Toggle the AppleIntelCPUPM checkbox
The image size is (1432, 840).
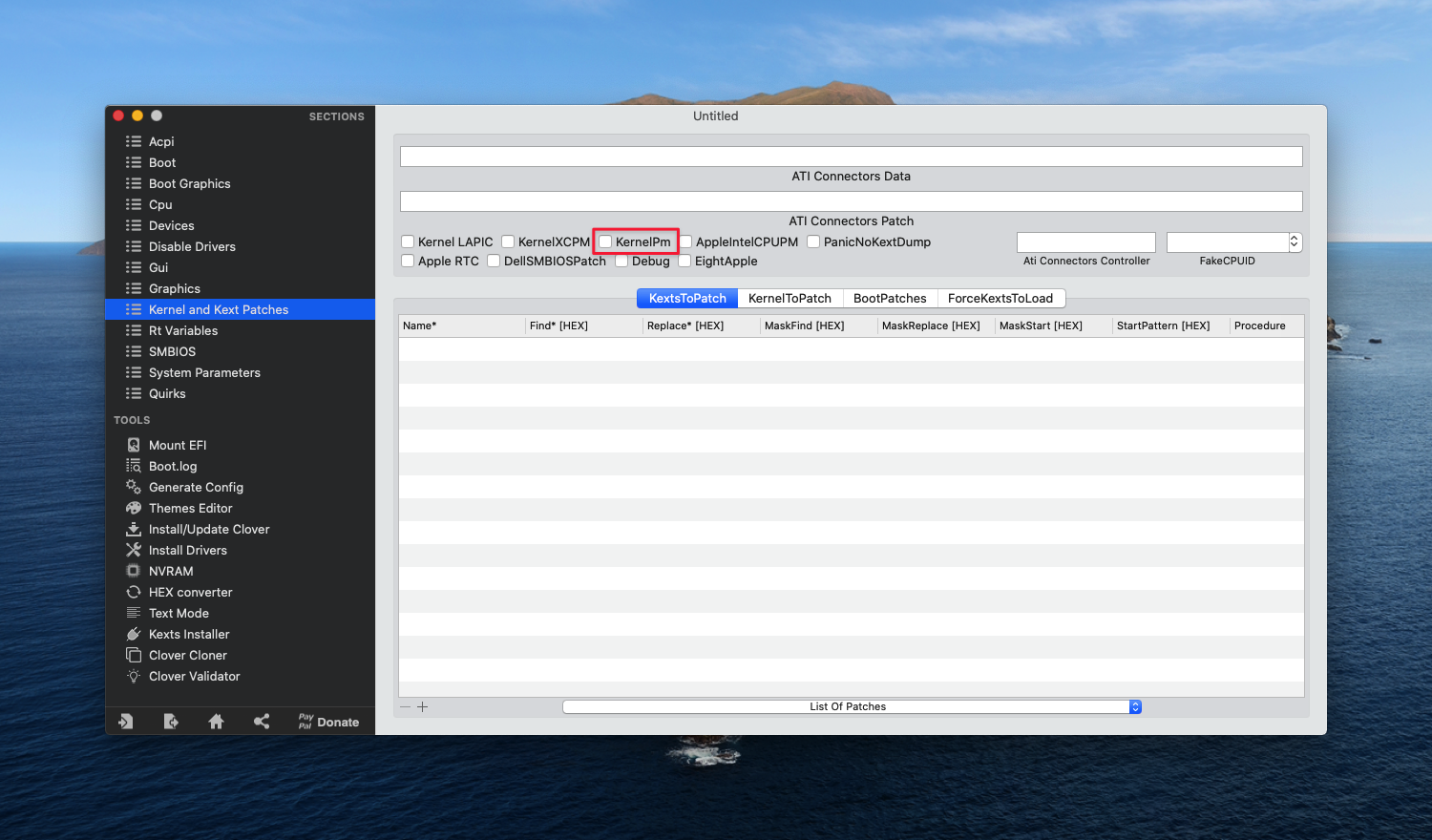685,242
